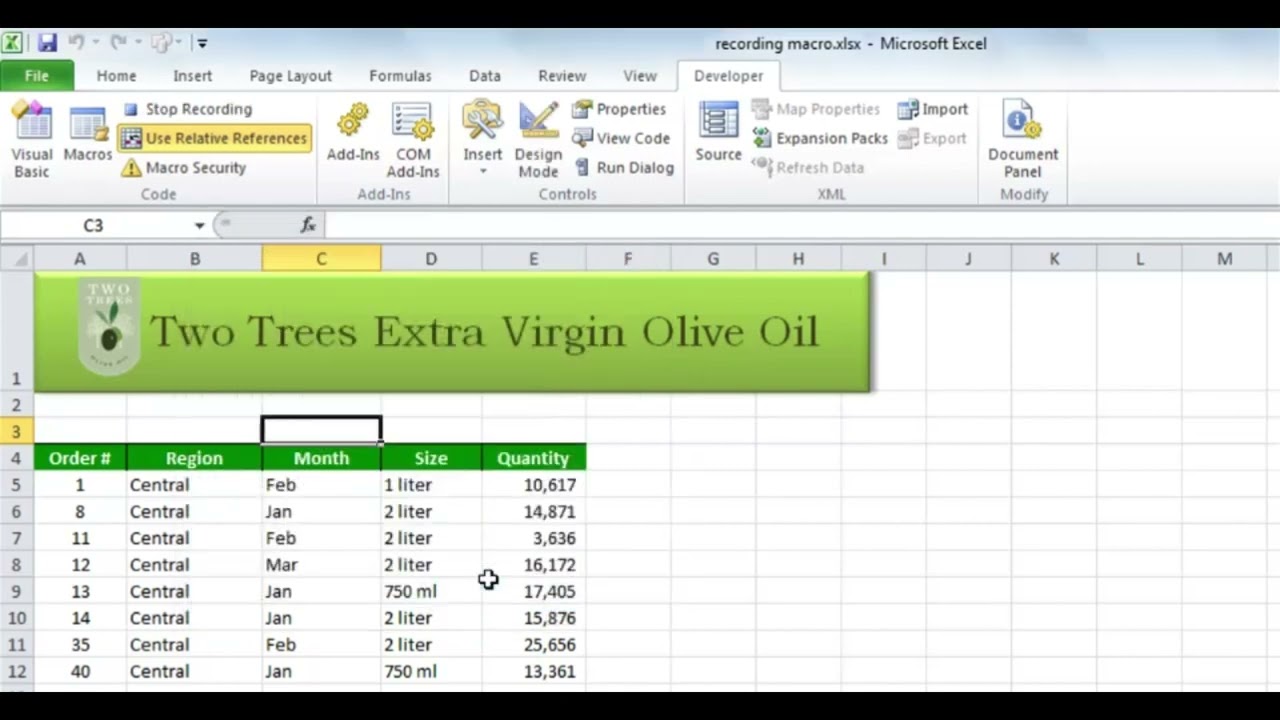Open the Page Layout tab

tap(290, 76)
